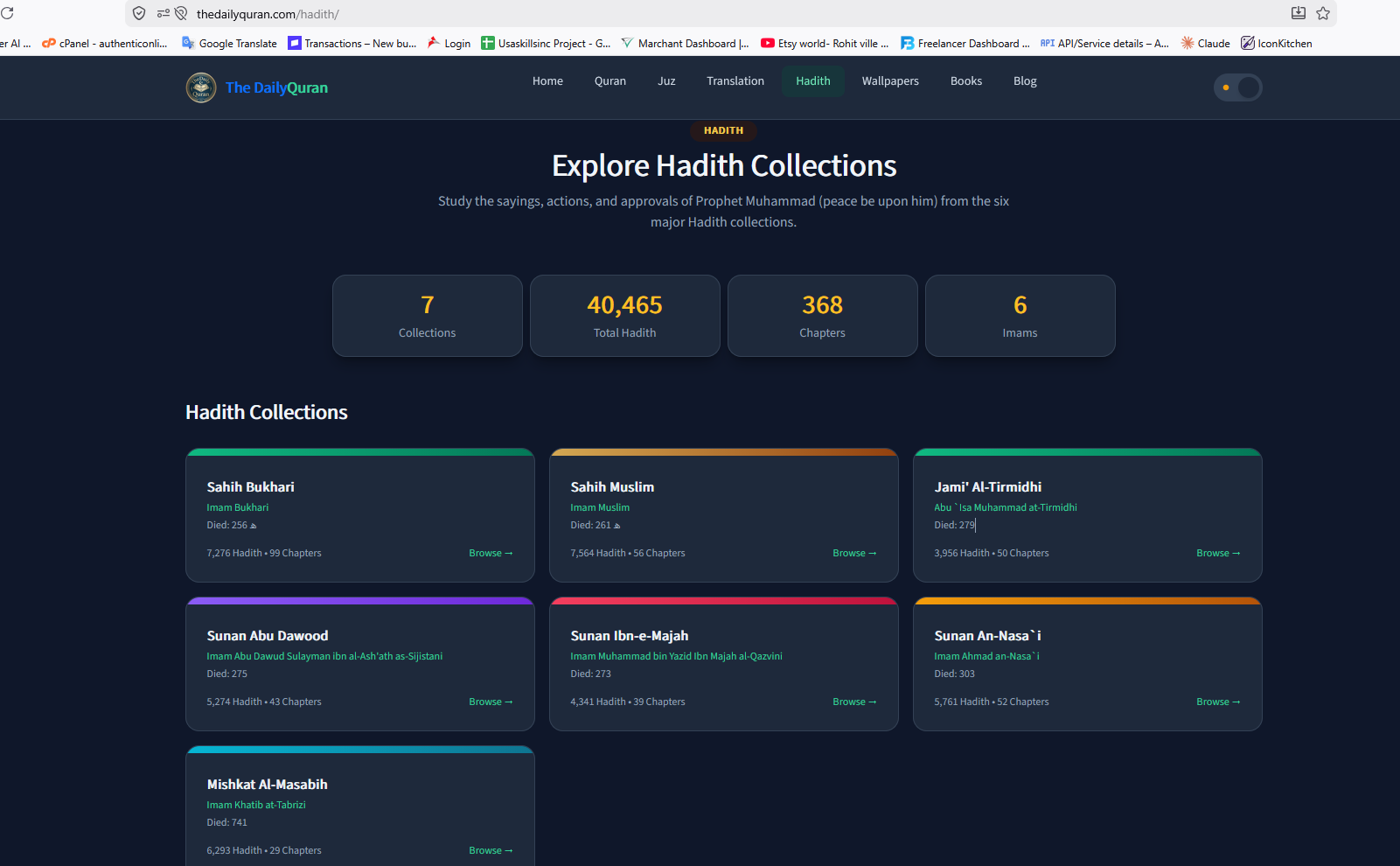Viewport: 1400px width, 866px height.
Task: Click The DailyQuran logo icon
Action: click(x=201, y=87)
